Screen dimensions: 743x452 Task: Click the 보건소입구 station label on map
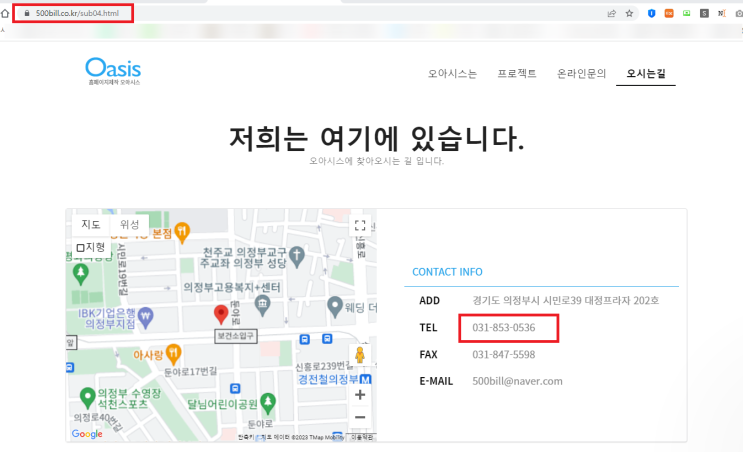pyautogui.click(x=236, y=336)
